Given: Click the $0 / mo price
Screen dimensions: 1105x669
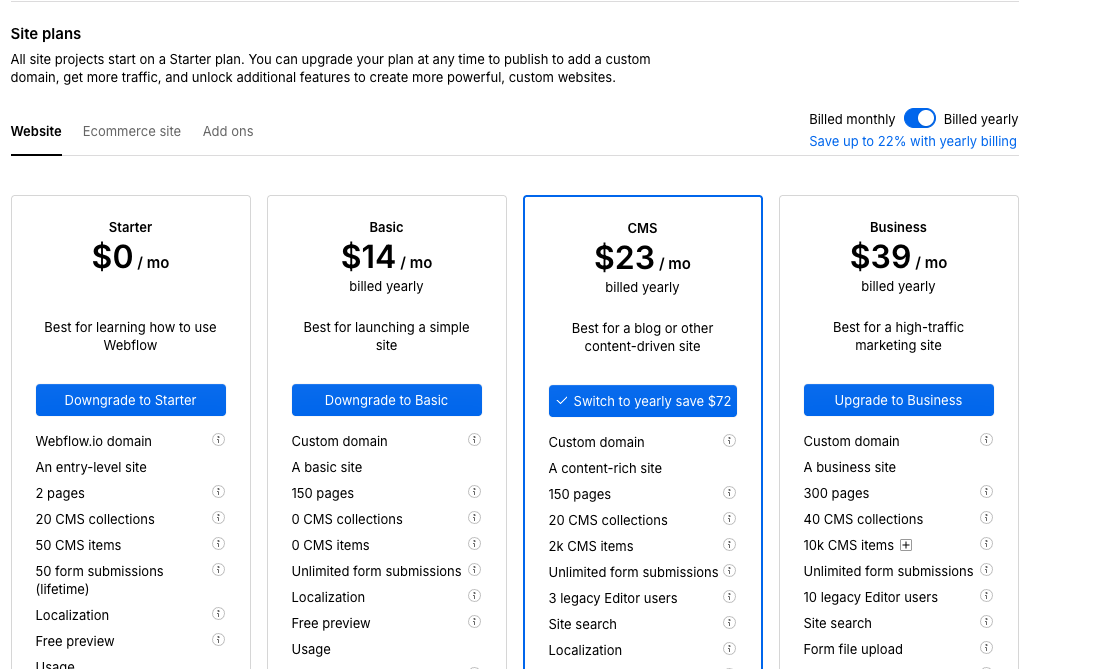Looking at the screenshot, I should point(130,257).
